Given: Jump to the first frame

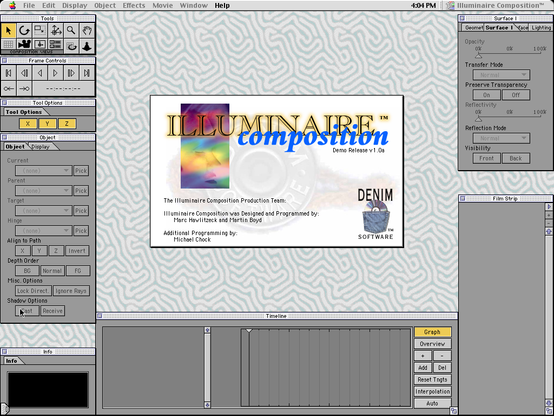Looking at the screenshot, I should (8, 73).
